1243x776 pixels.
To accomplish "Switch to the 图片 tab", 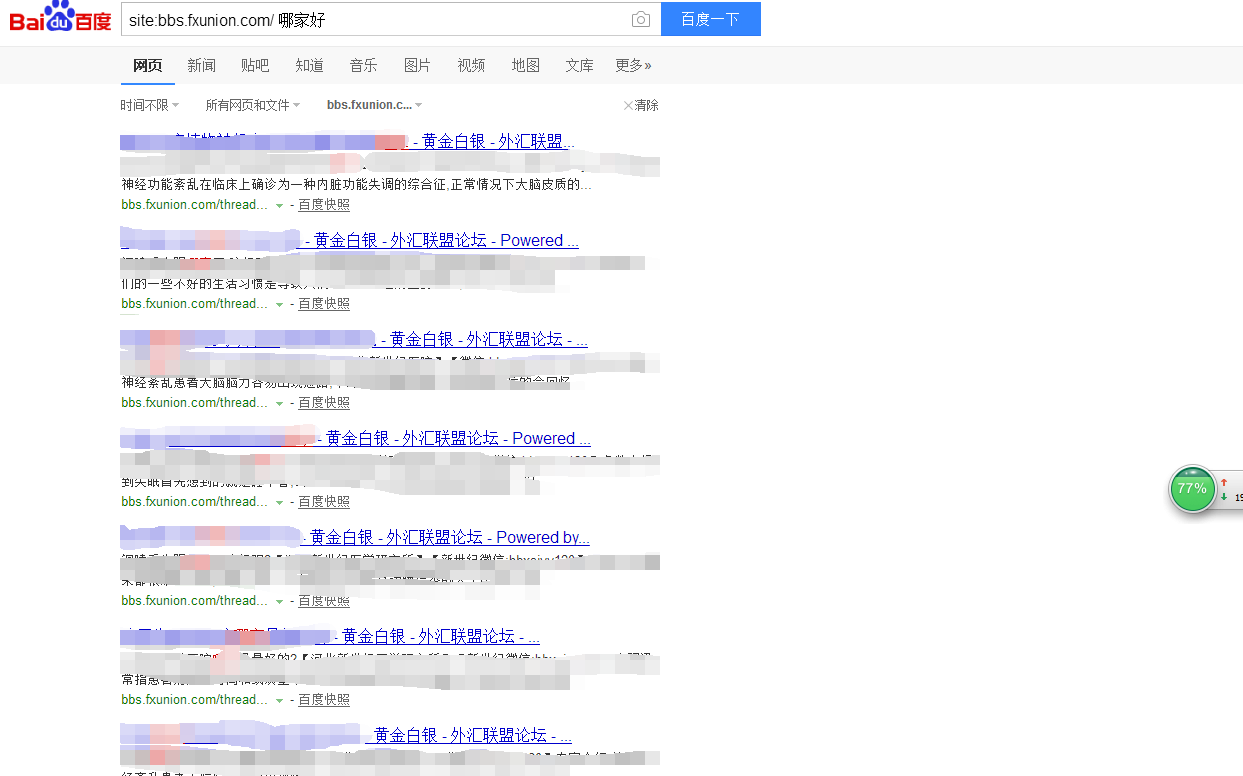I will [x=417, y=65].
